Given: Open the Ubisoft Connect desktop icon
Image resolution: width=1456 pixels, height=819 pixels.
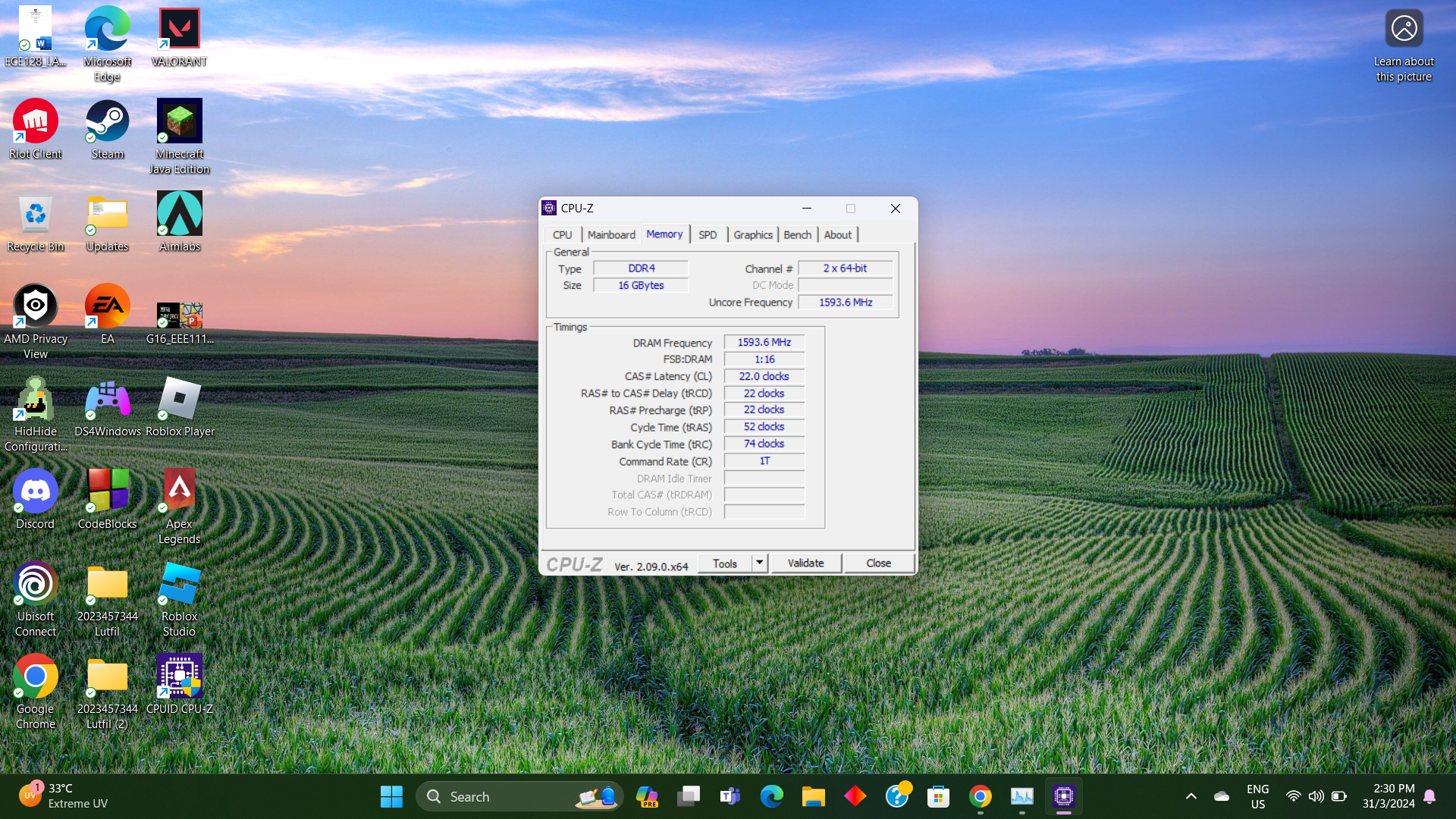Looking at the screenshot, I should click(x=36, y=600).
